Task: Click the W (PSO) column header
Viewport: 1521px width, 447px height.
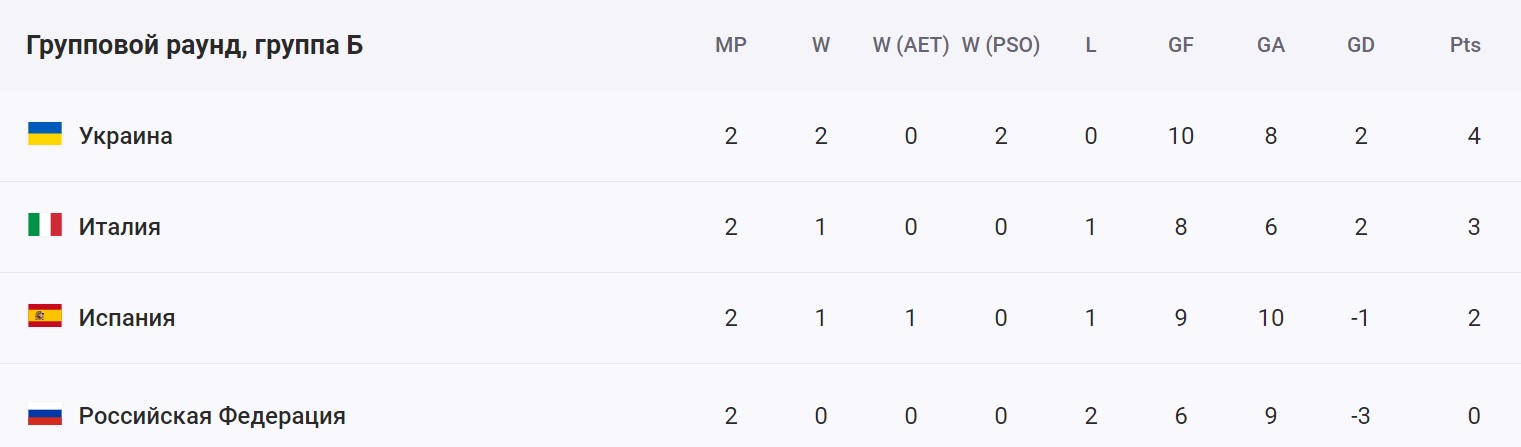Action: (1001, 45)
